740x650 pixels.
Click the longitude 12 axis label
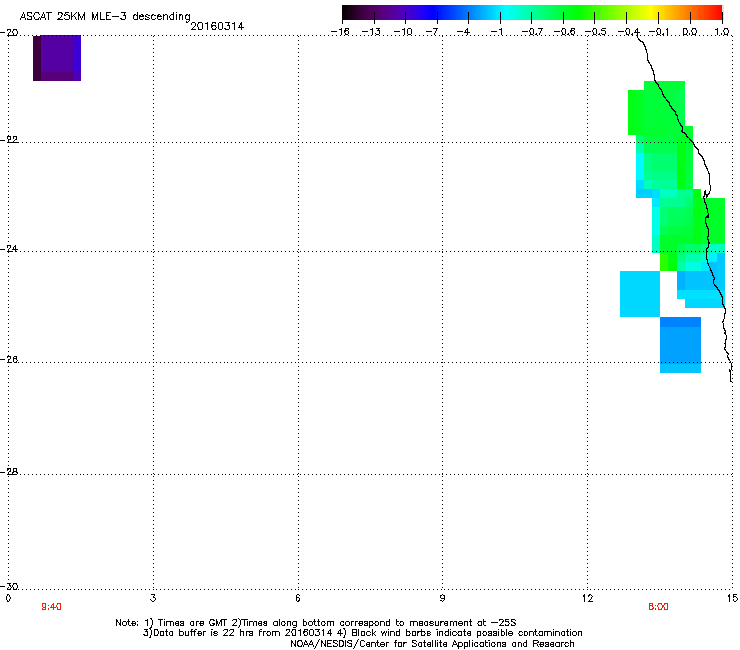(x=588, y=599)
